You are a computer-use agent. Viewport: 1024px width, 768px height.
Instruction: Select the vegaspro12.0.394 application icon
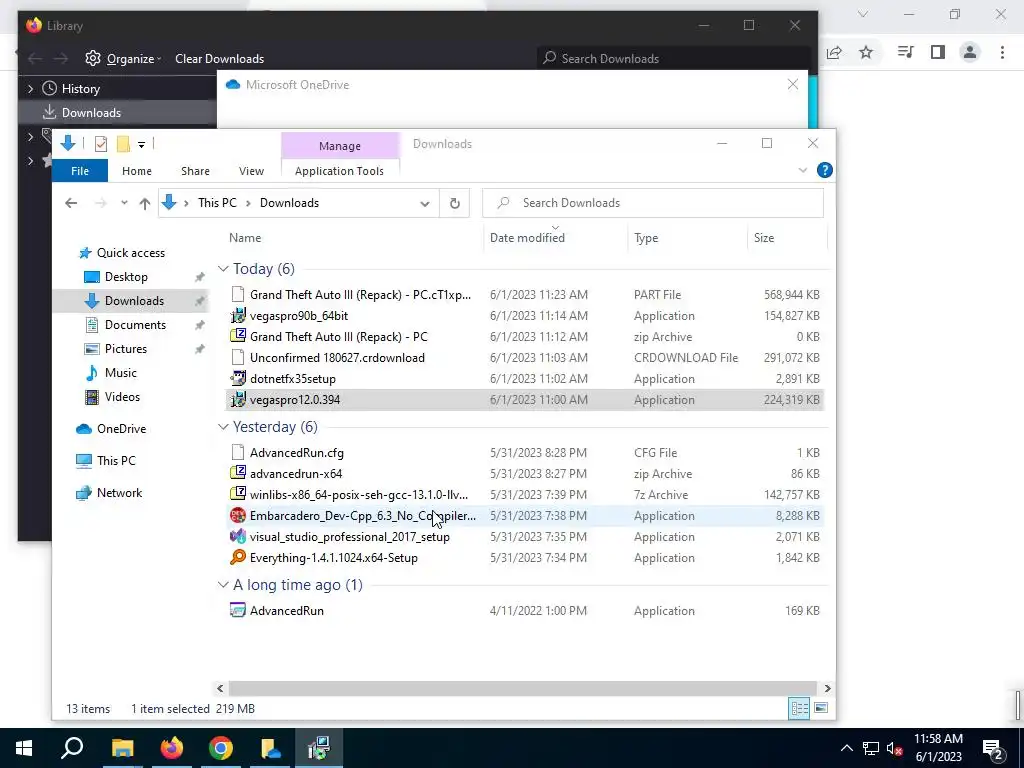[x=238, y=400]
